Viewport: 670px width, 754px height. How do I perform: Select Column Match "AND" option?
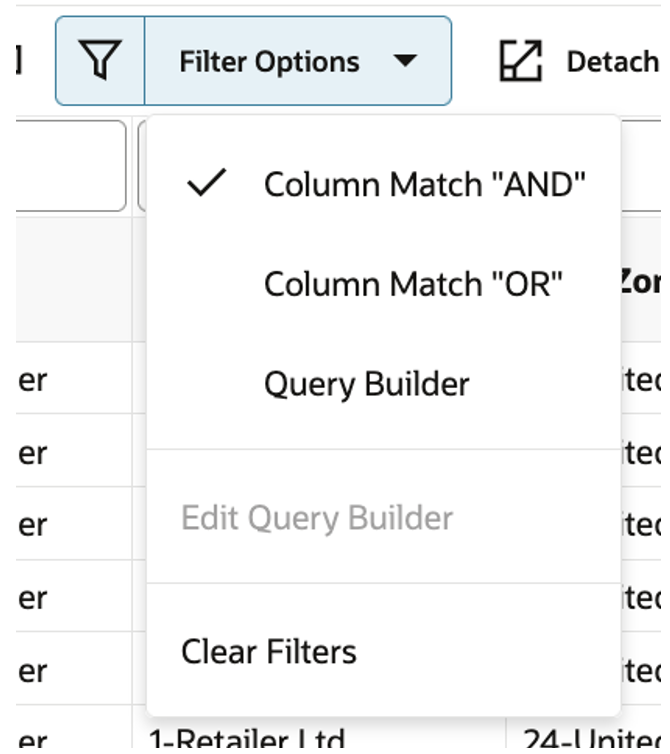coord(424,184)
